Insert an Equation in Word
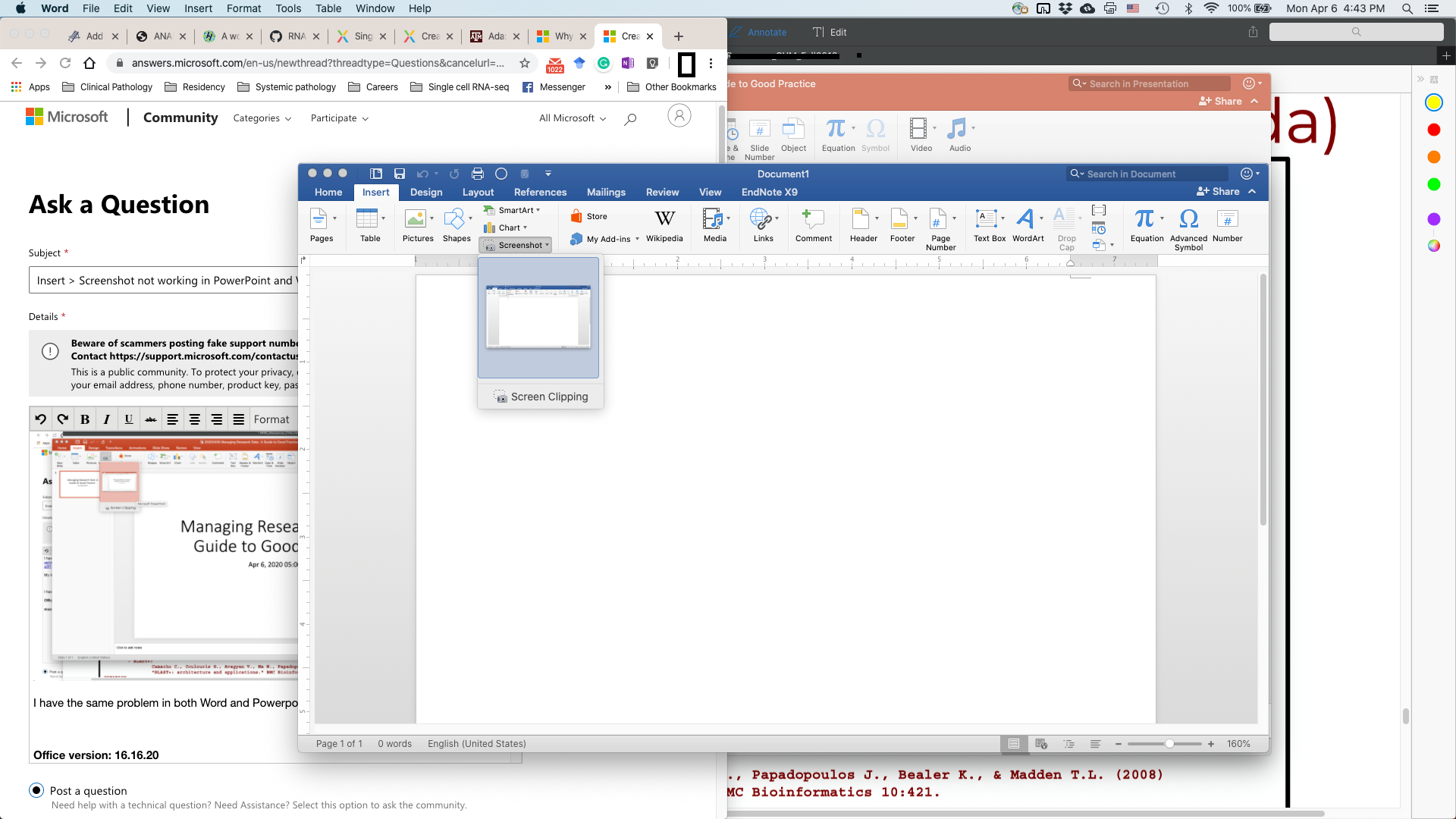This screenshot has height=819, width=1456. (x=1147, y=225)
